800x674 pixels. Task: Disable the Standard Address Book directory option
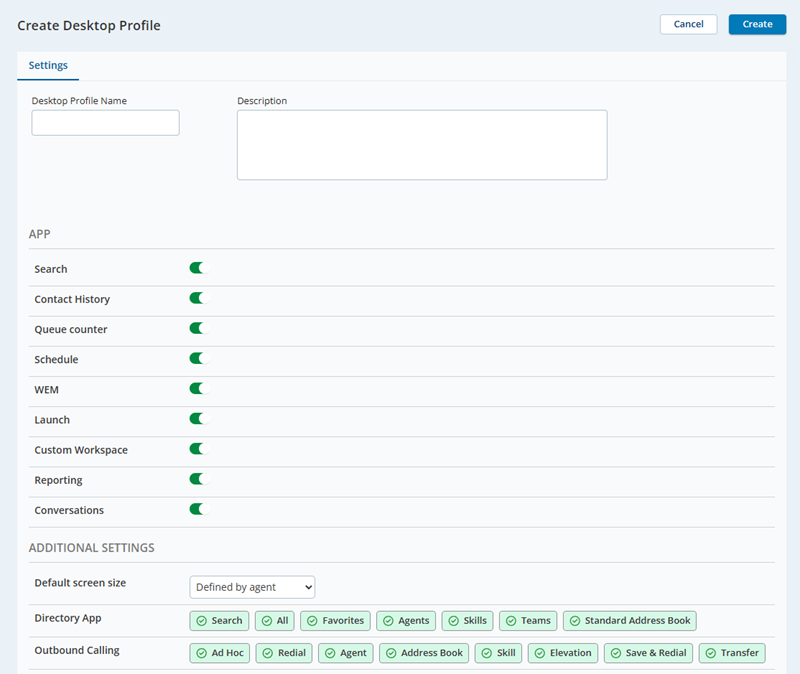click(629, 620)
